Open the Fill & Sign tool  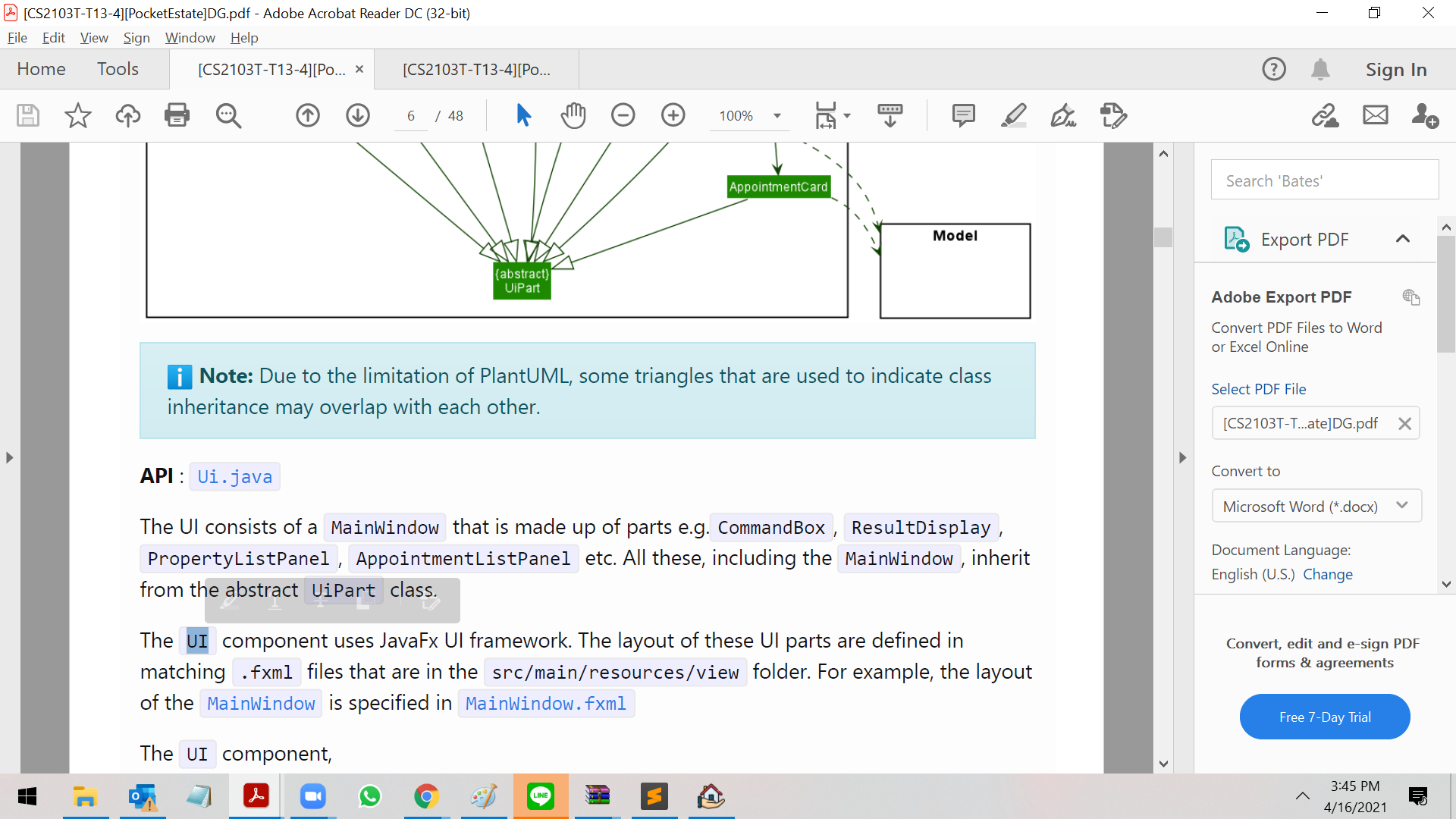click(x=1063, y=115)
